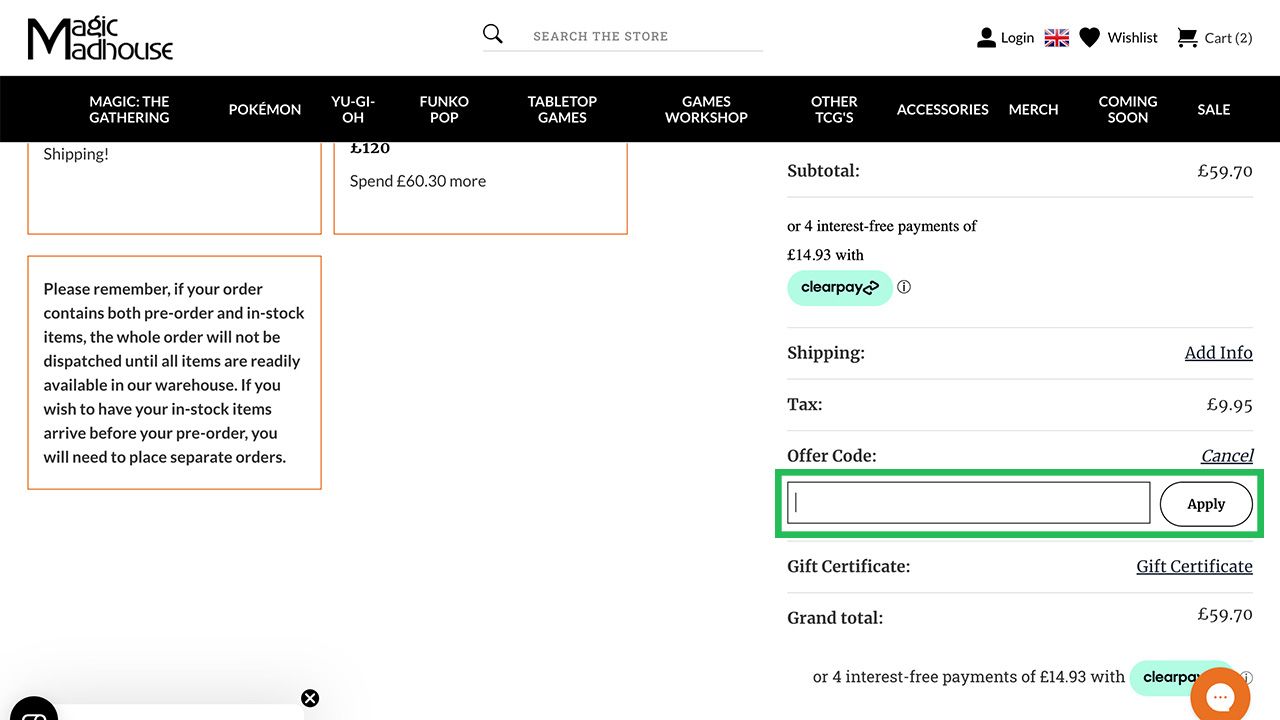Open Magic: The Gathering menu
Image resolution: width=1280 pixels, height=720 pixels.
pyautogui.click(x=129, y=109)
